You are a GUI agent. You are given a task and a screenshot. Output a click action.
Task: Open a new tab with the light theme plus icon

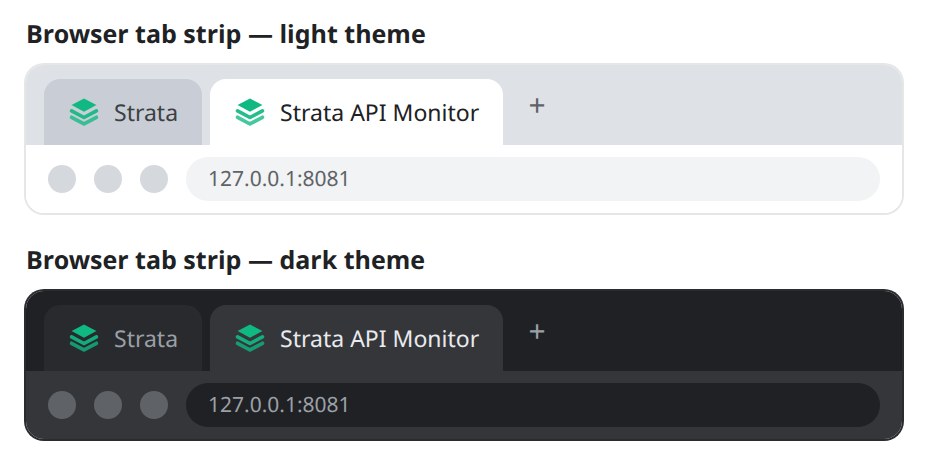(537, 106)
